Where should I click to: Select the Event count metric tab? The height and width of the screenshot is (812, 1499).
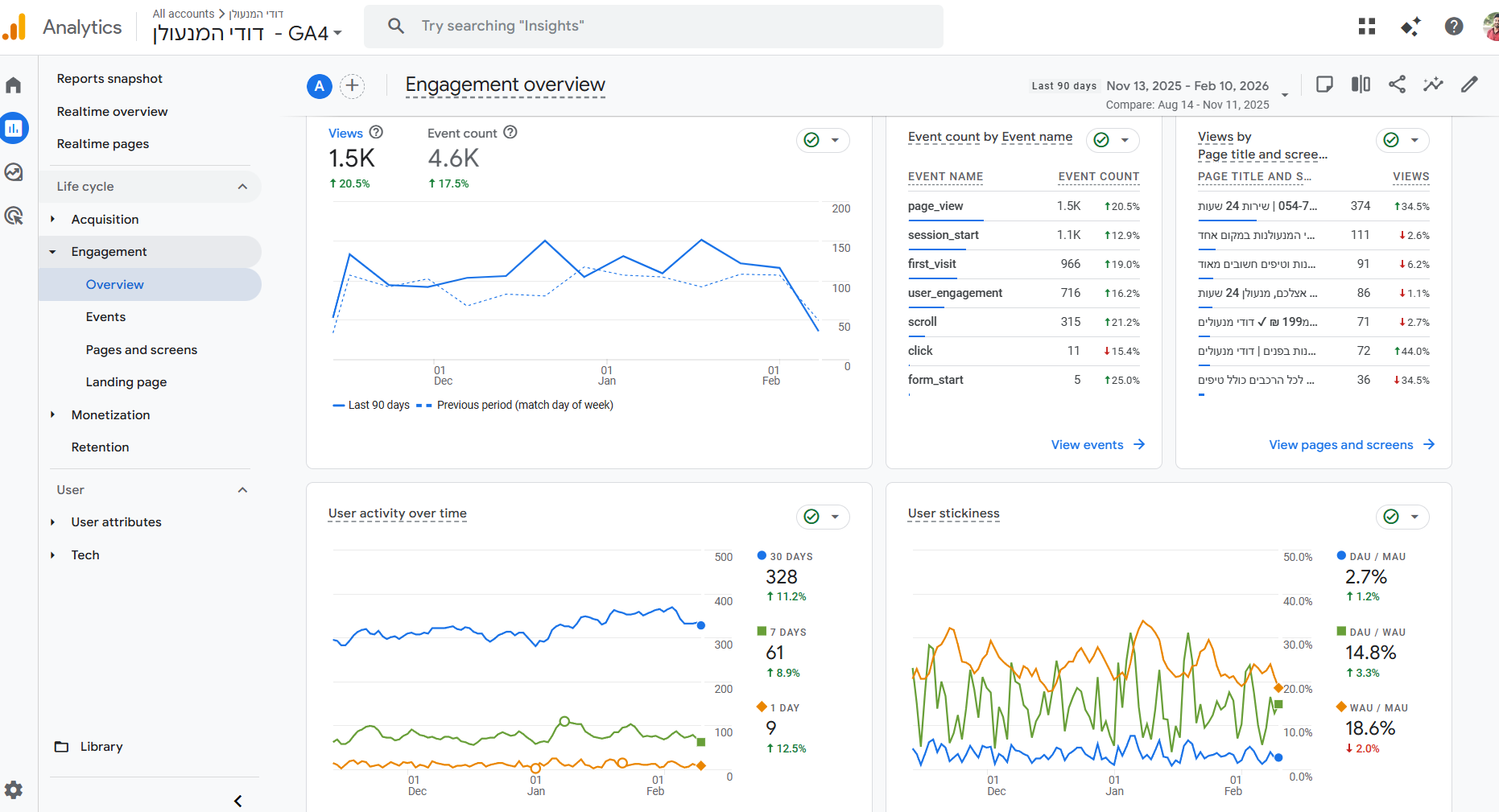tap(462, 134)
